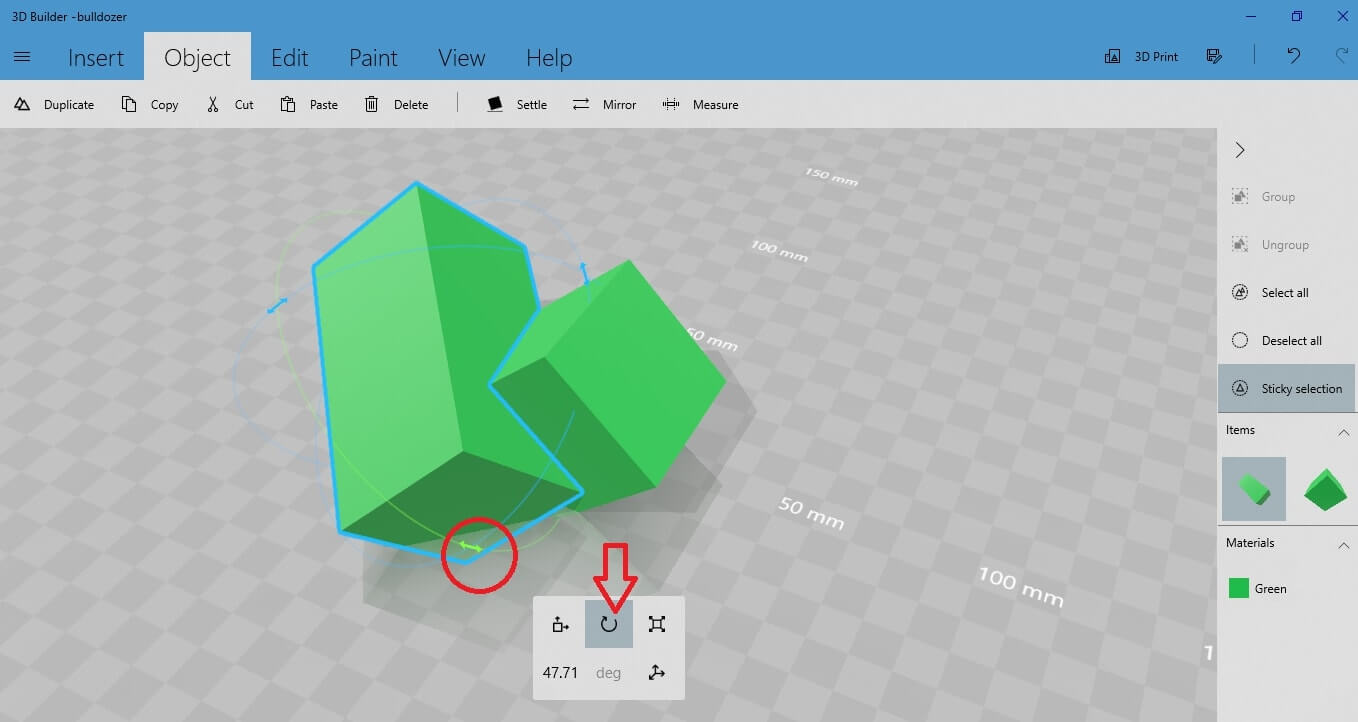Select the Scale tool icon
The image size is (1358, 722).
pos(657,624)
